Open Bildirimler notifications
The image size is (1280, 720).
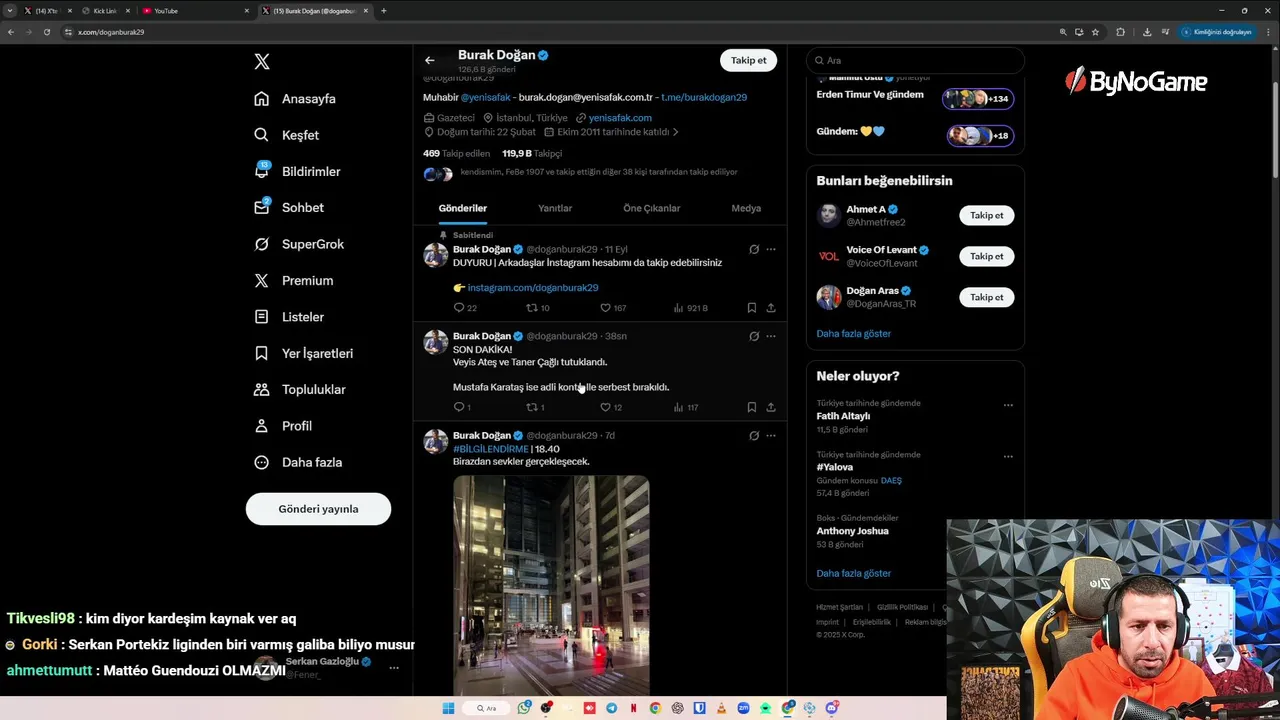297,171
